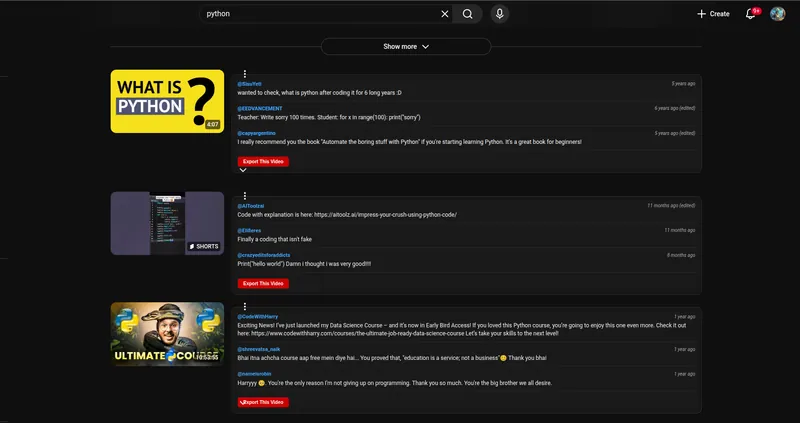Start voice search with the microphone icon

click(x=499, y=14)
